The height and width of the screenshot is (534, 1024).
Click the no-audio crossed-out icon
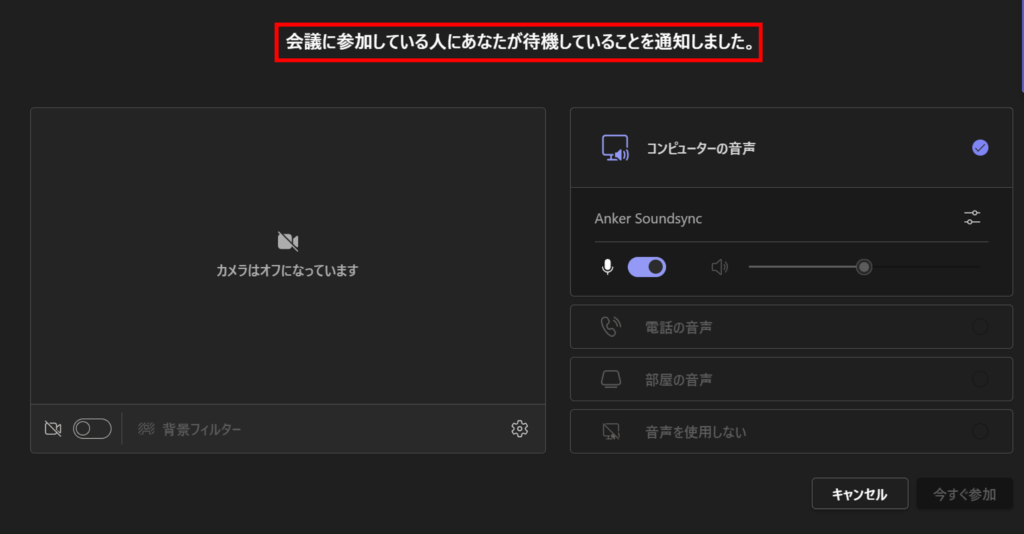click(x=611, y=432)
